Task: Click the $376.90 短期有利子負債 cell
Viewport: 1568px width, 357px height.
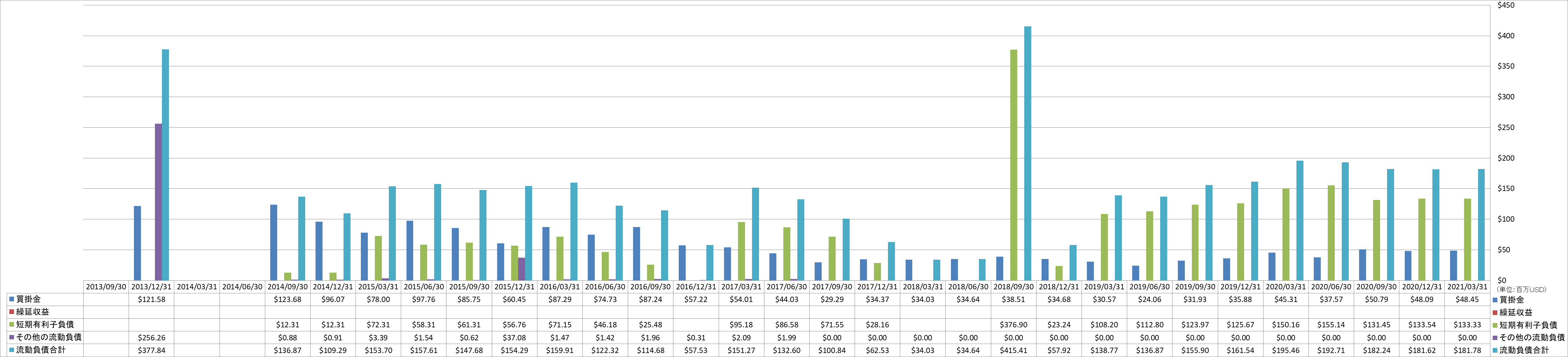Action: [1014, 325]
